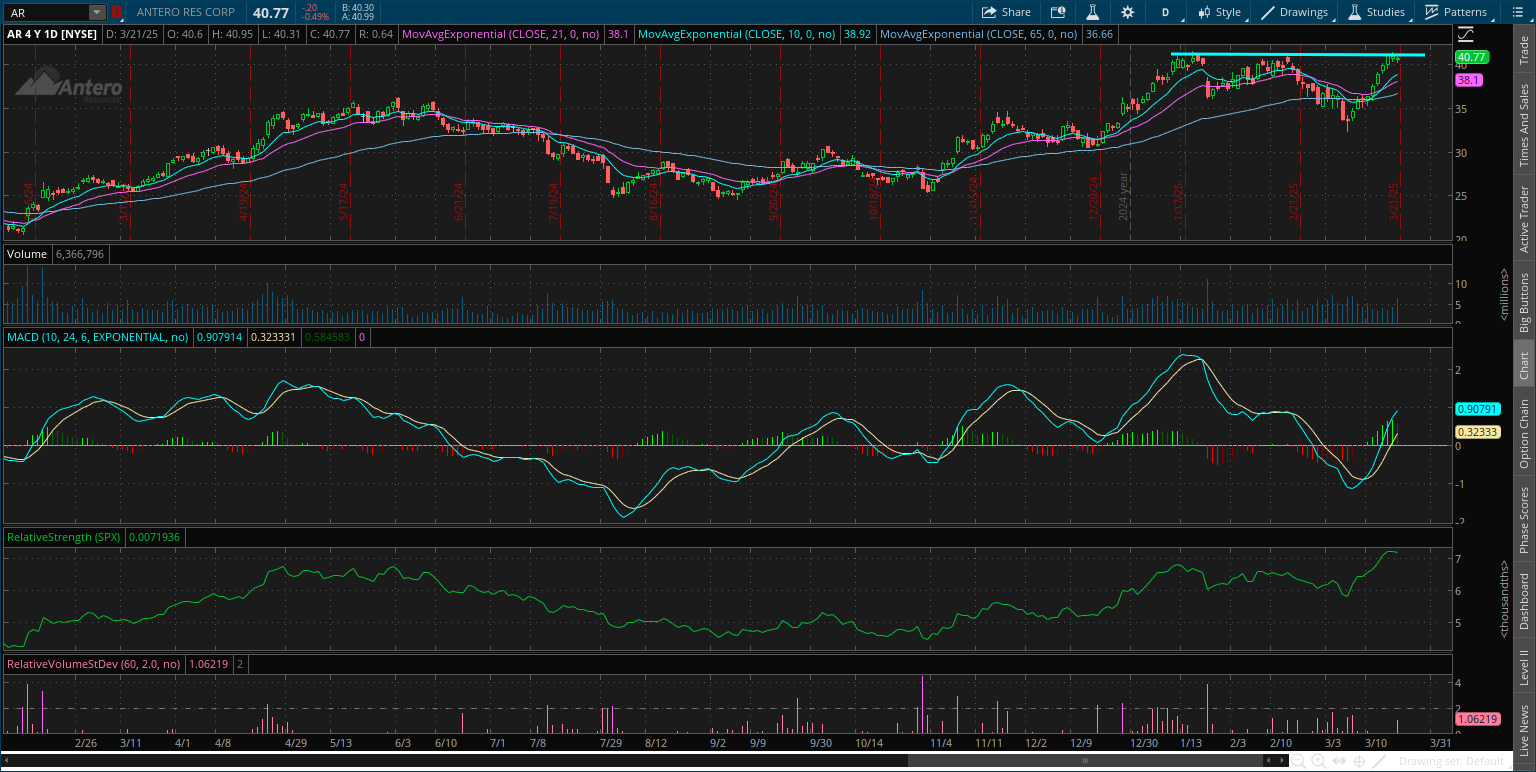This screenshot has width=1536, height=772.
Task: Expand the AR symbol selector dropdown arrow
Action: tap(96, 12)
